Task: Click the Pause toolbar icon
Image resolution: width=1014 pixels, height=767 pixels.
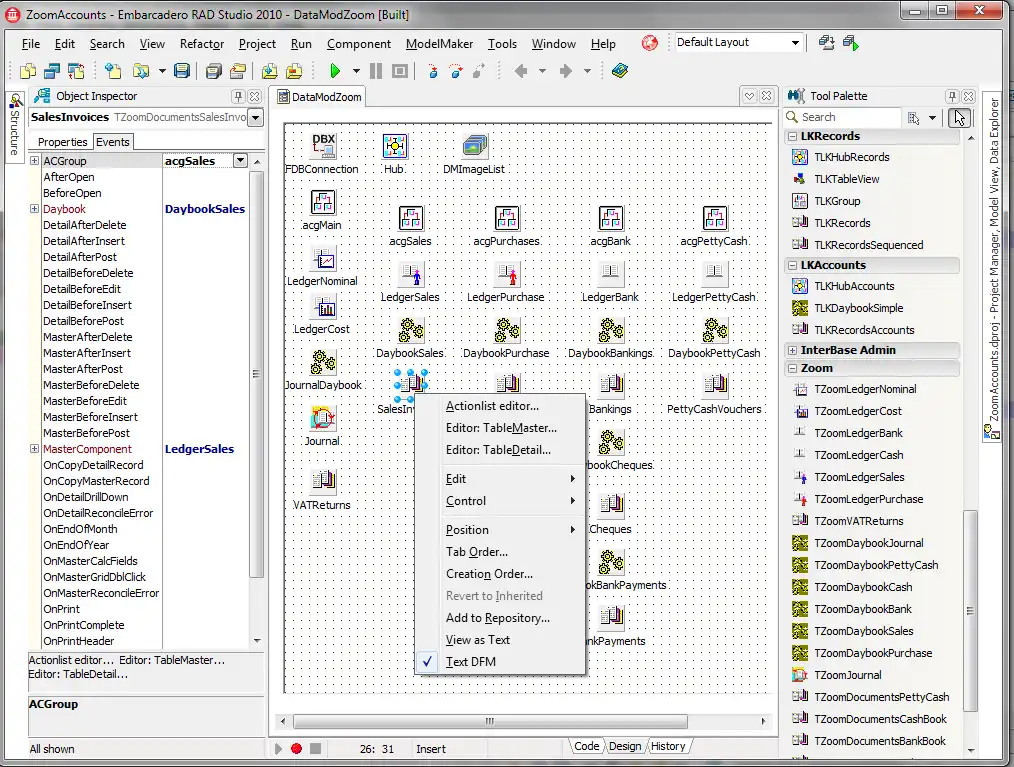Action: [376, 70]
